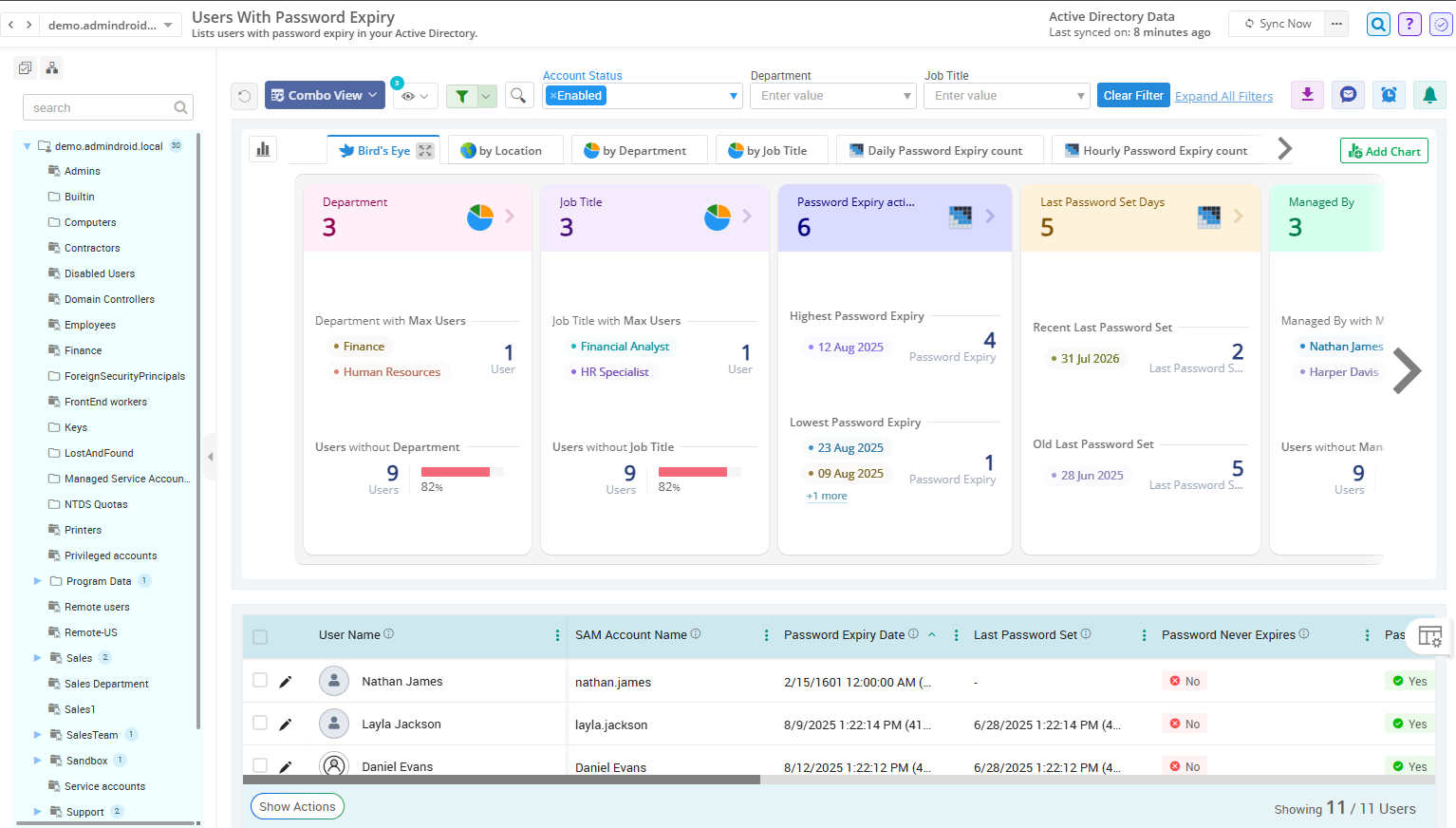Click the directory tree search field
The width and height of the screenshot is (1456, 828).
107,107
